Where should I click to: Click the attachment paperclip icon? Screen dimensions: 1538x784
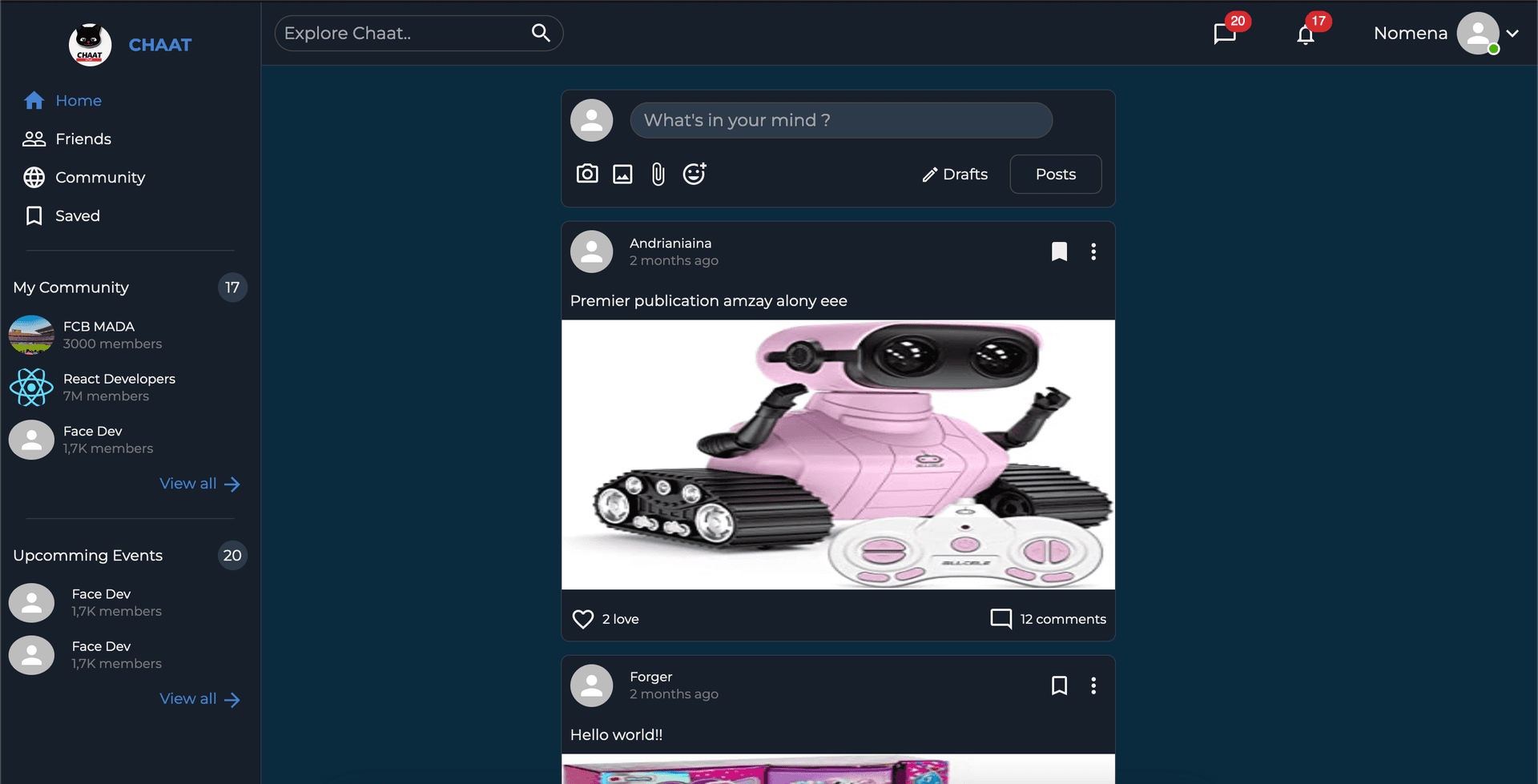pyautogui.click(x=658, y=174)
